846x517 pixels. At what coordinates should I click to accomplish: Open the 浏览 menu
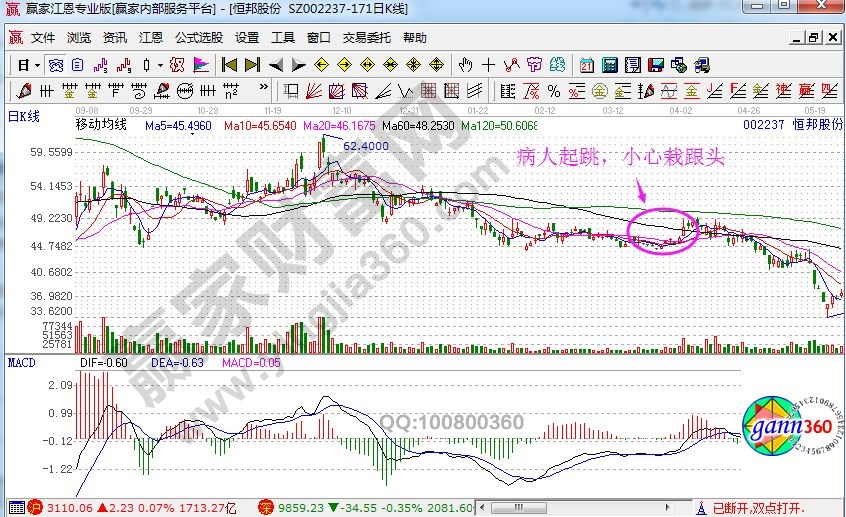79,38
